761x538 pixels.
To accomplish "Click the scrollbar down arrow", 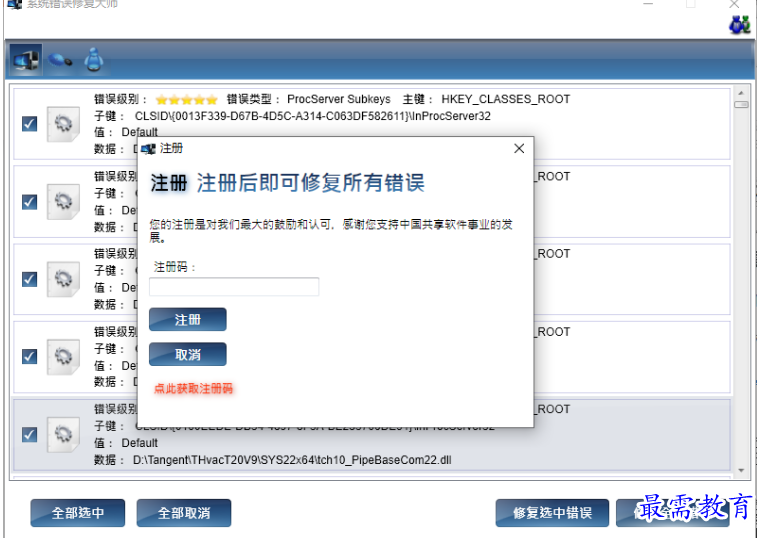I will (x=741, y=470).
